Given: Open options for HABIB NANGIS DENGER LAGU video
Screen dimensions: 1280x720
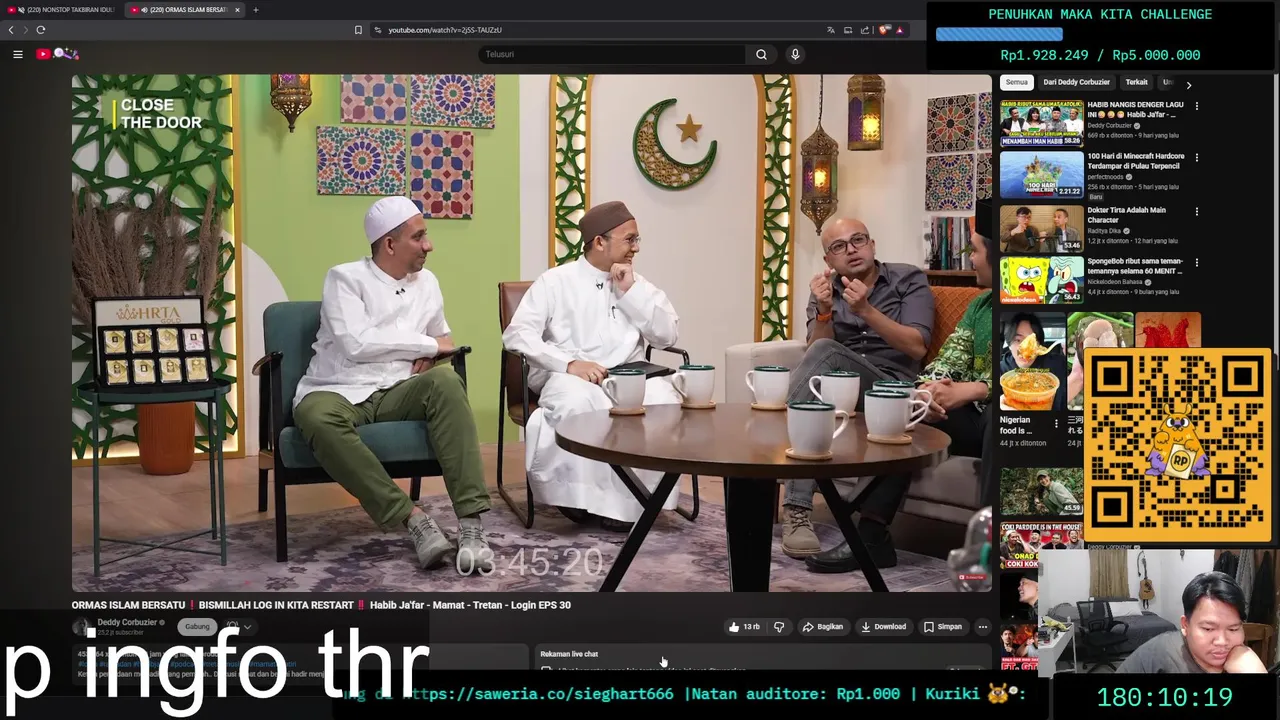Looking at the screenshot, I should click(1196, 106).
